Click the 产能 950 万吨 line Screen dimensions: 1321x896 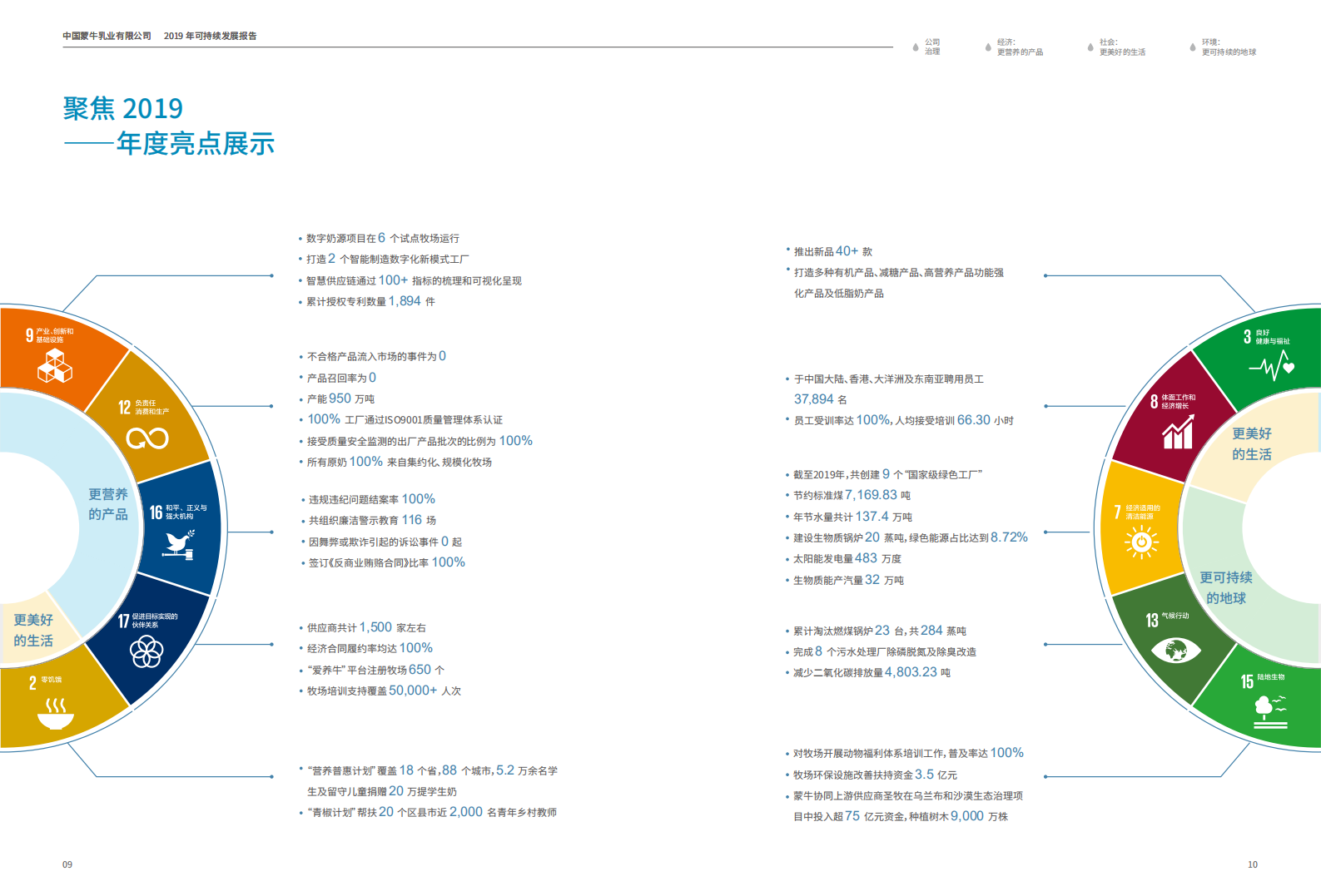point(340,398)
